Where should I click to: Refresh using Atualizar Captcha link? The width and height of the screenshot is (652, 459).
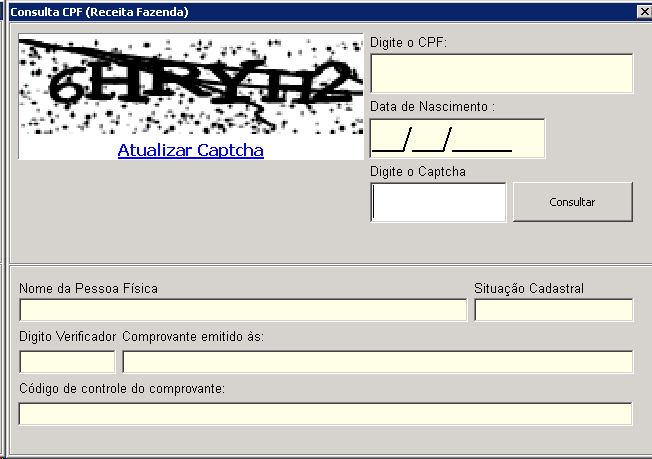tap(190, 150)
